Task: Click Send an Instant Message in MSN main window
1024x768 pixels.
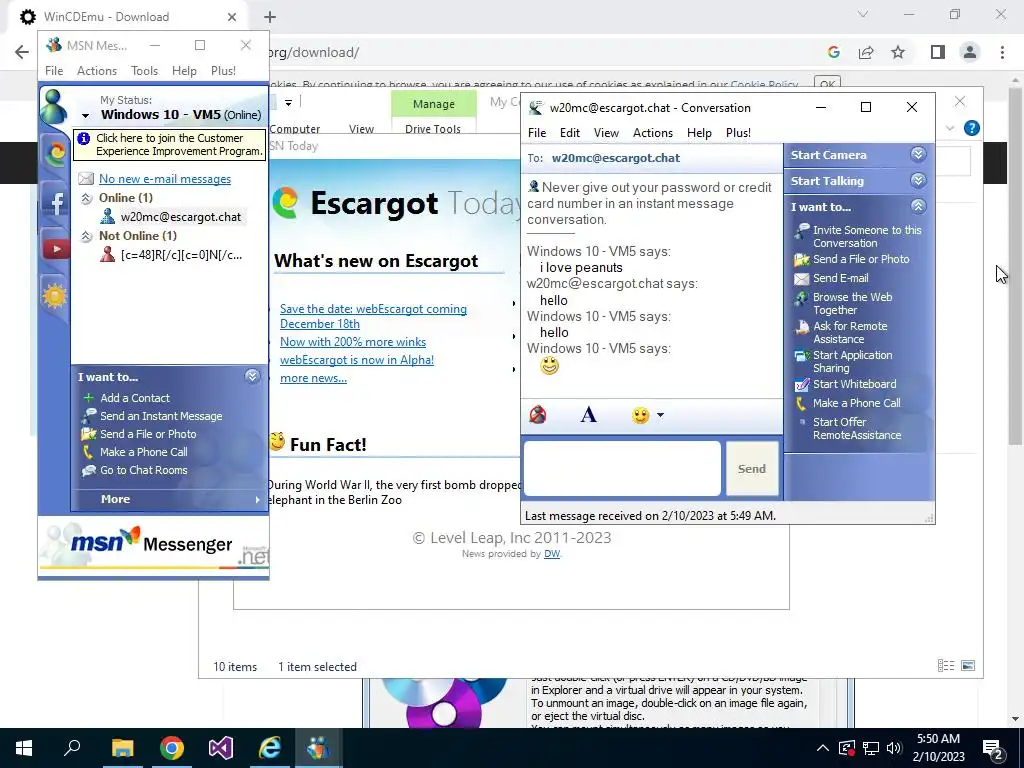Action: coord(161,416)
